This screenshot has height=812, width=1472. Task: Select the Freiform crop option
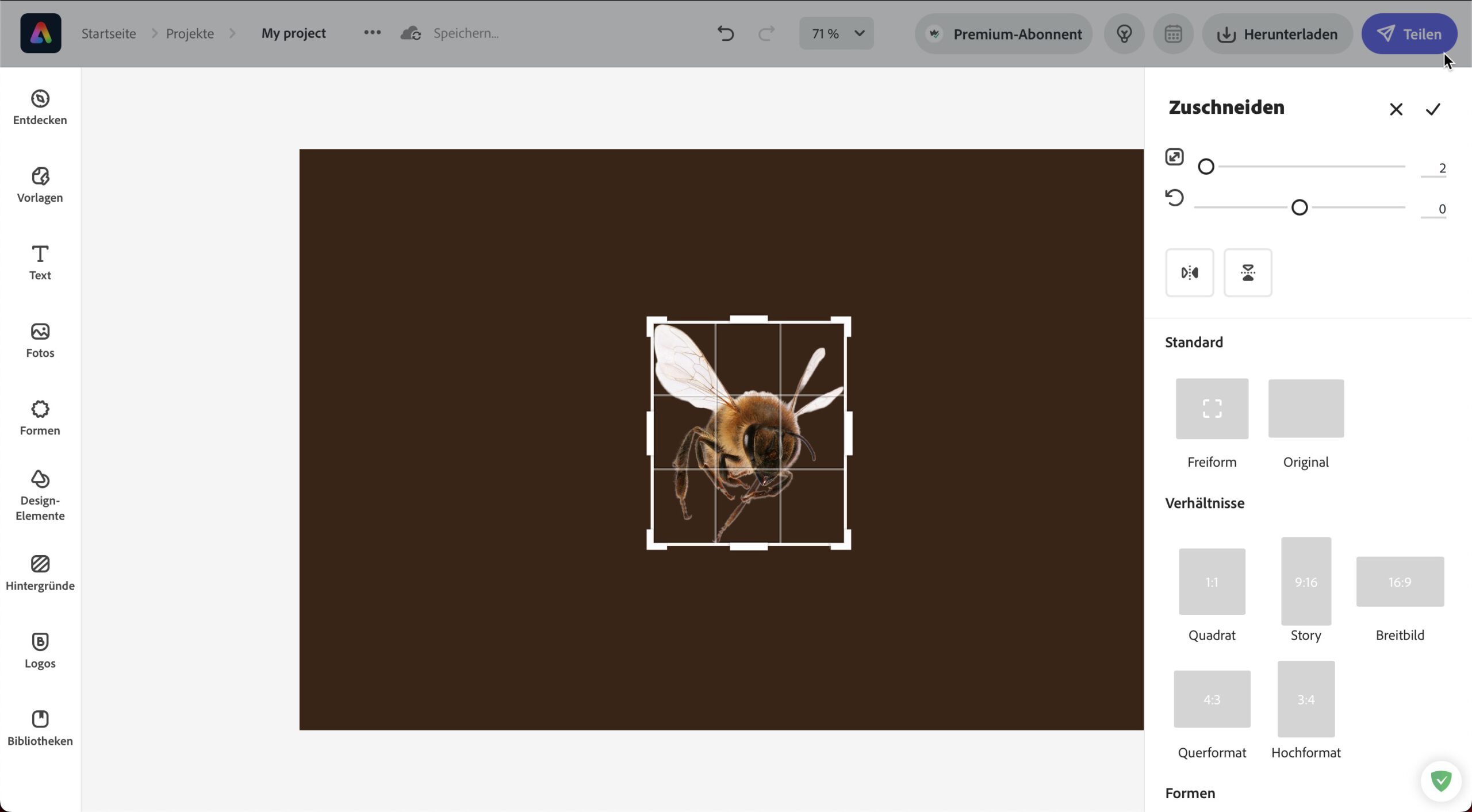[x=1212, y=409]
